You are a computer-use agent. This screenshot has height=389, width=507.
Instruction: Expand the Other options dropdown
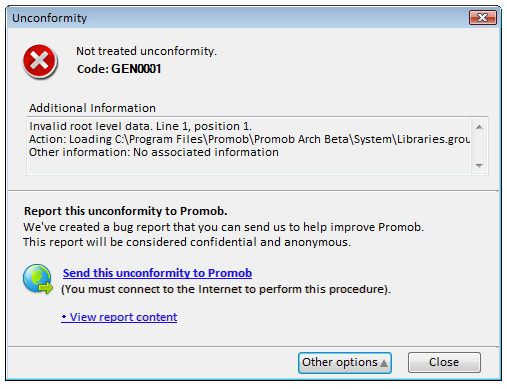coord(345,363)
